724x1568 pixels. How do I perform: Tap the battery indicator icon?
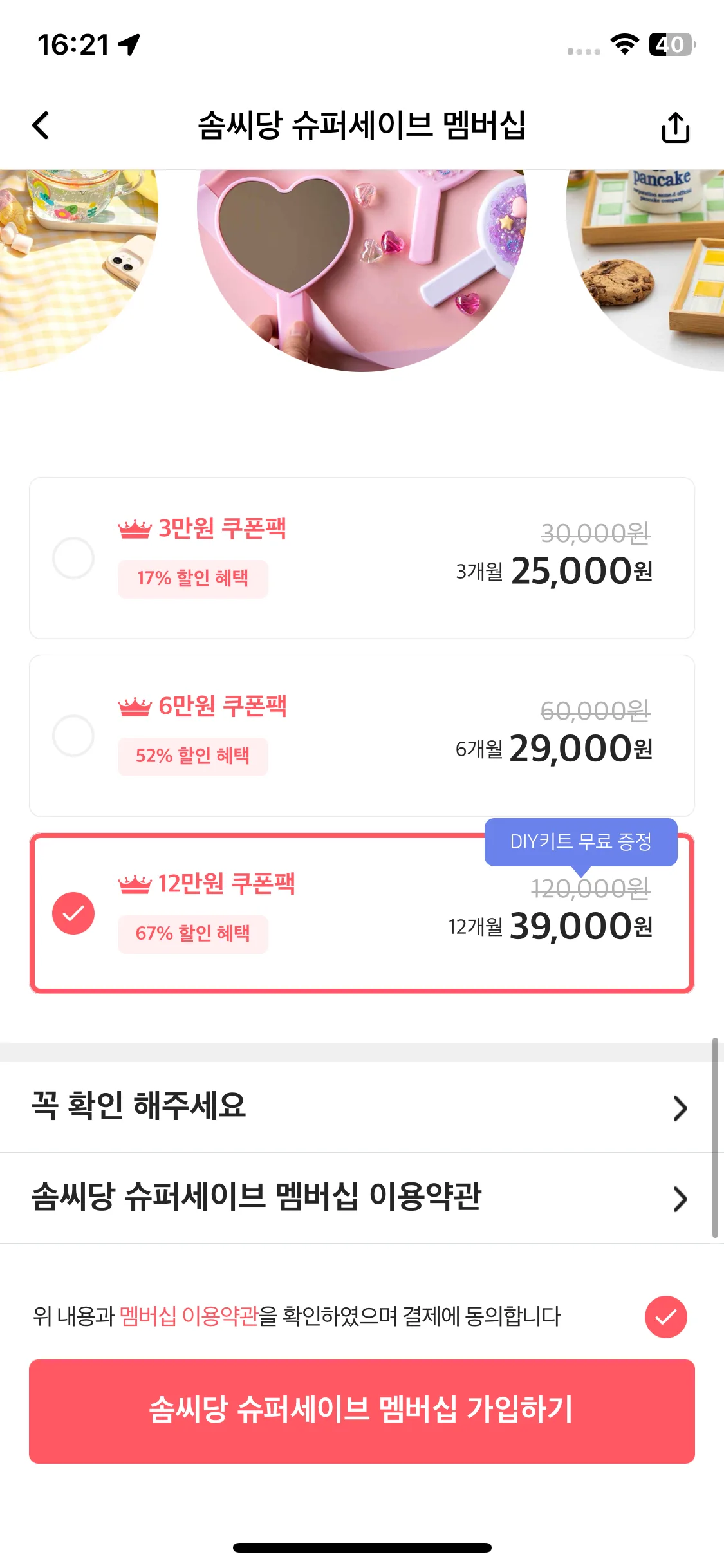pos(673,44)
